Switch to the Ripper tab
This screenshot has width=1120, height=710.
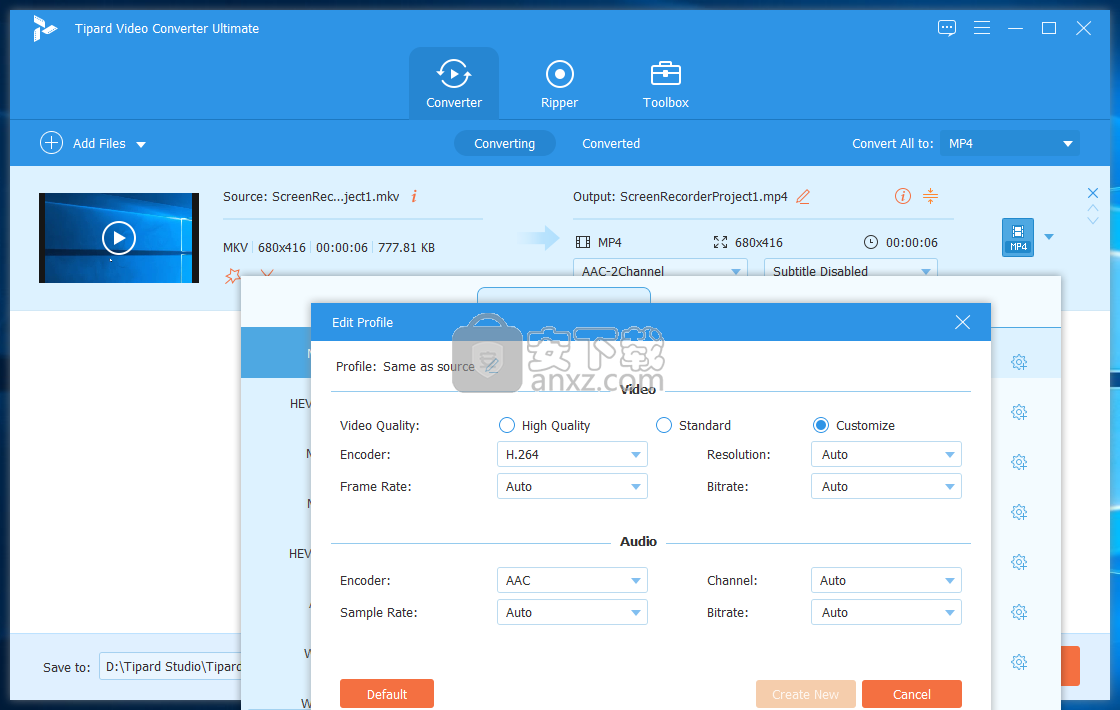(x=559, y=84)
